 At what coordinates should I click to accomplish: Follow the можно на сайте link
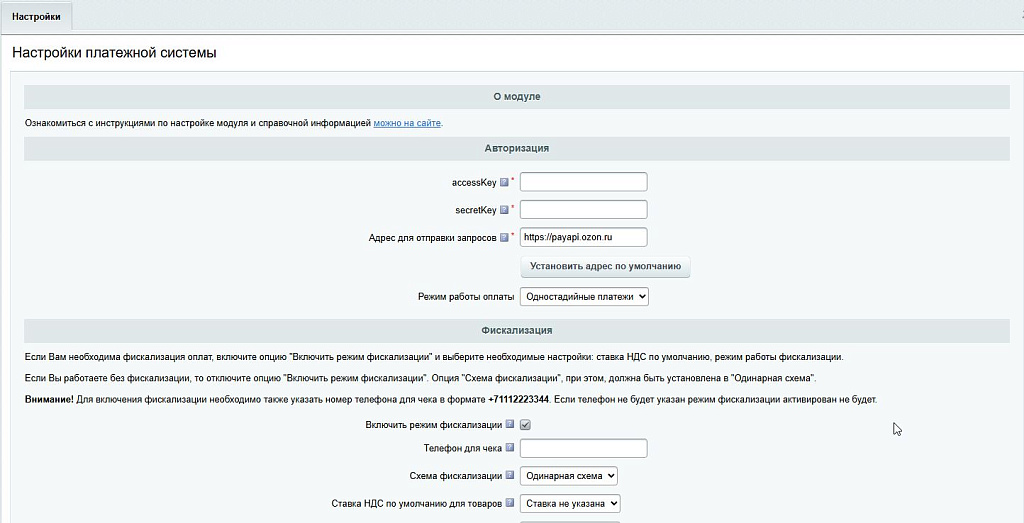click(407, 123)
